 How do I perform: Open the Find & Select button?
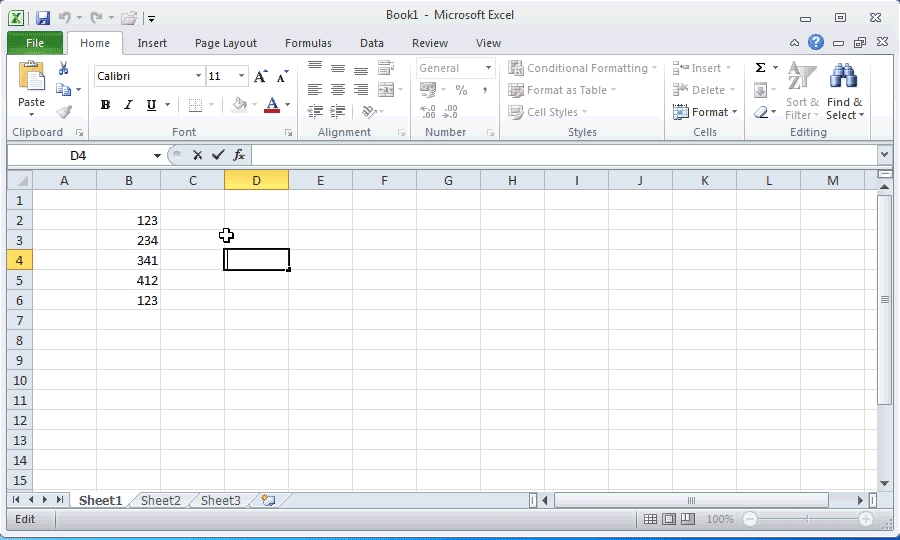[844, 95]
